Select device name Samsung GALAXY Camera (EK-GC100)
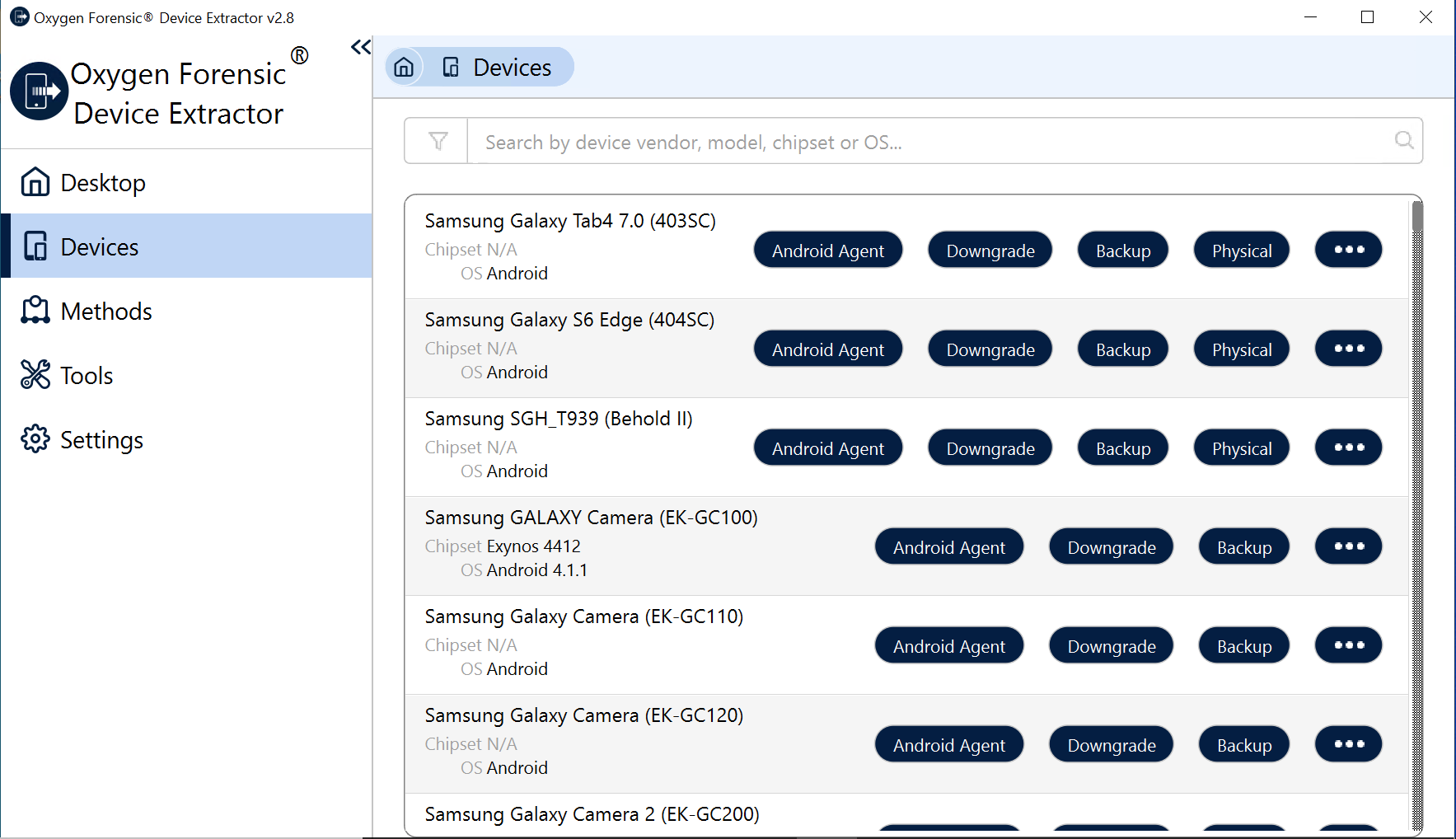Screen dimensions: 1456x839 591,518
